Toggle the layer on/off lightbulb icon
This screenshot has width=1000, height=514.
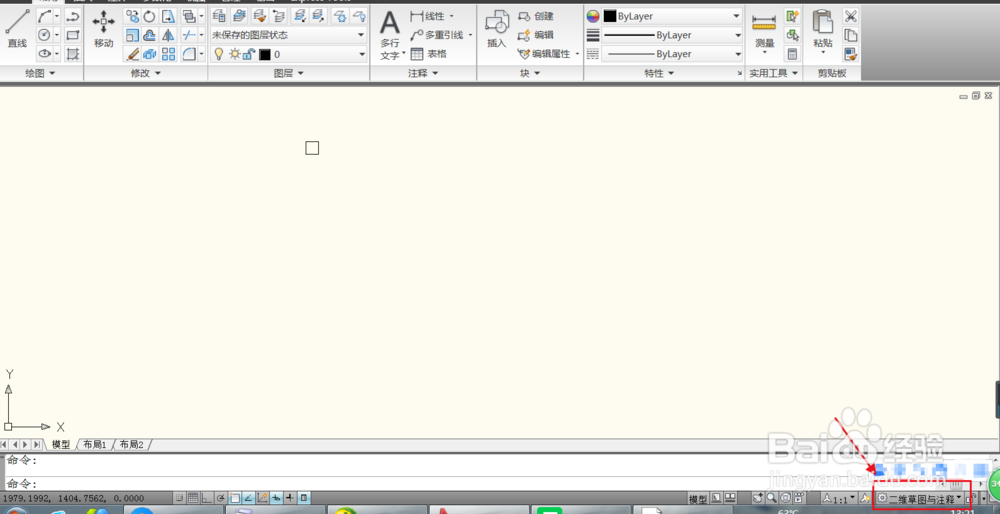click(219, 54)
